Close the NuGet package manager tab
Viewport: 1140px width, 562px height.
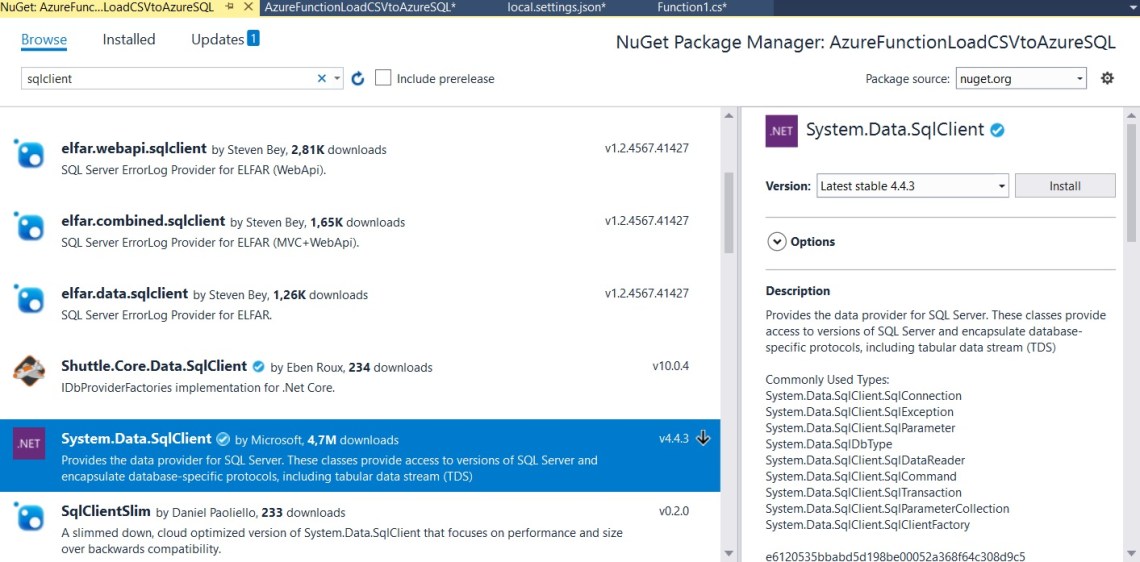(248, 7)
